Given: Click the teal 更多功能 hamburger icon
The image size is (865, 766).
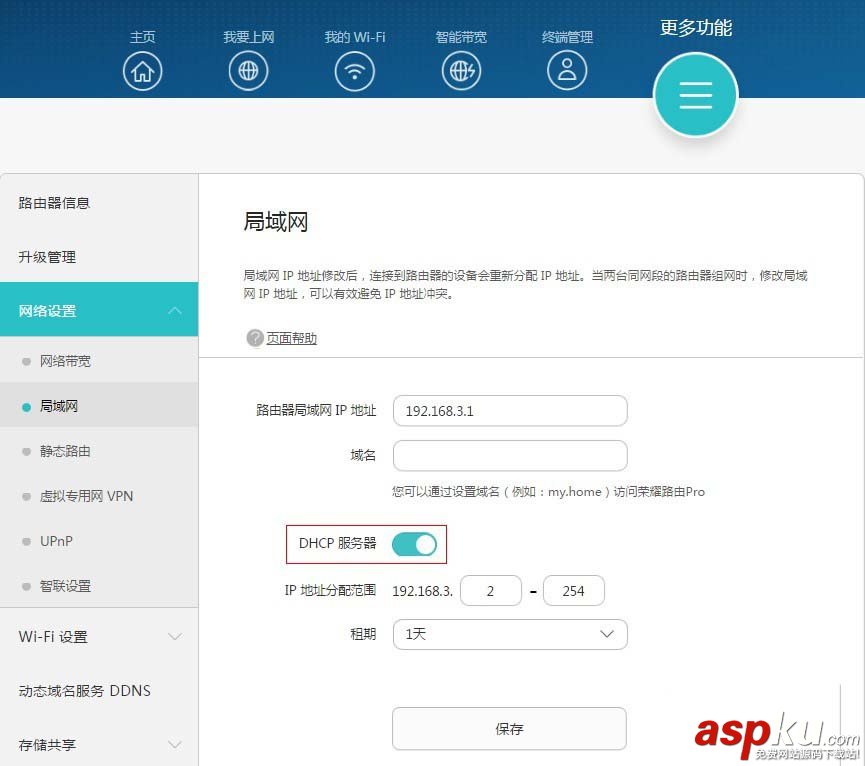Looking at the screenshot, I should tap(695, 95).
